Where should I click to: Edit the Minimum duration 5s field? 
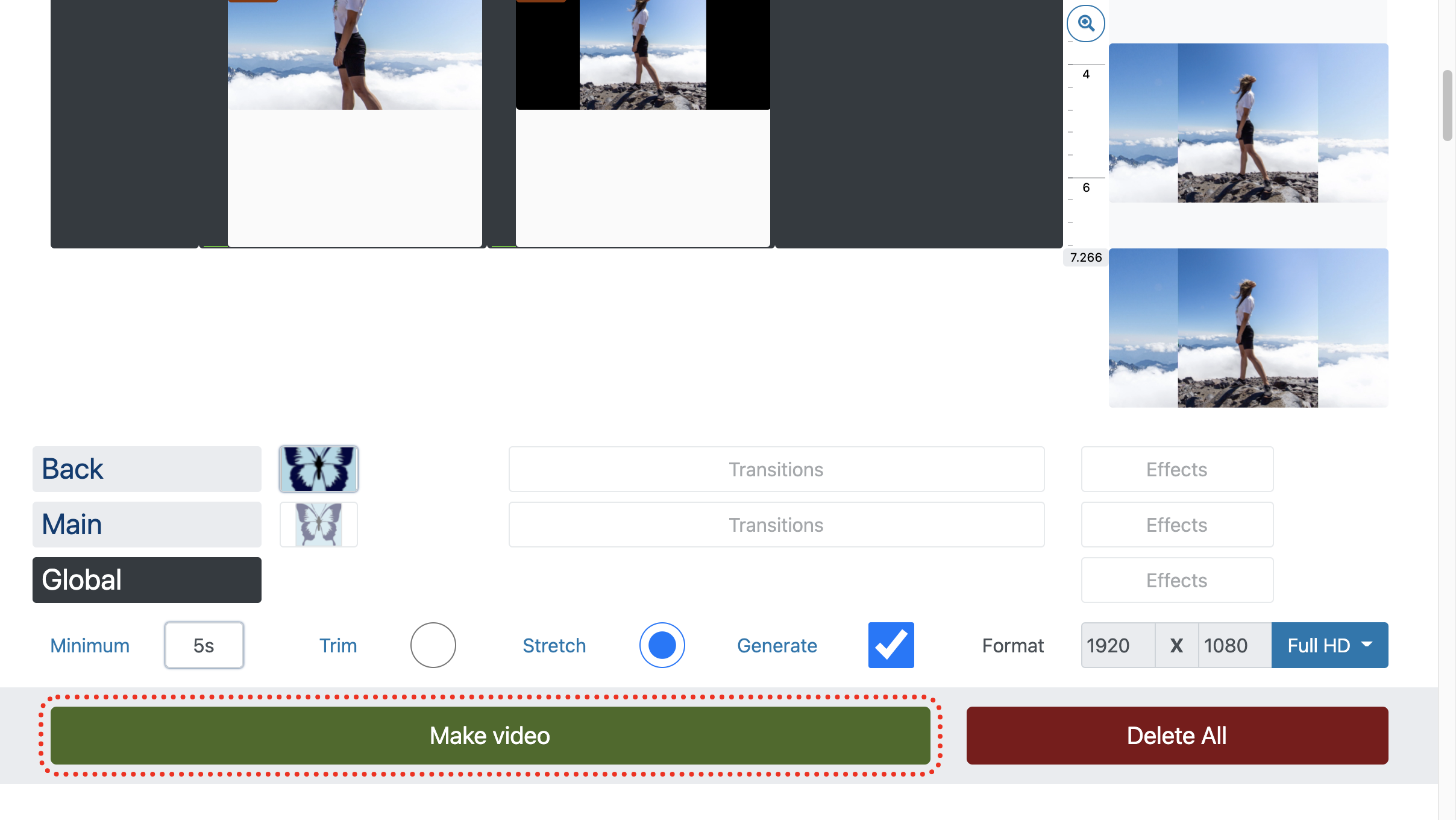(x=203, y=645)
